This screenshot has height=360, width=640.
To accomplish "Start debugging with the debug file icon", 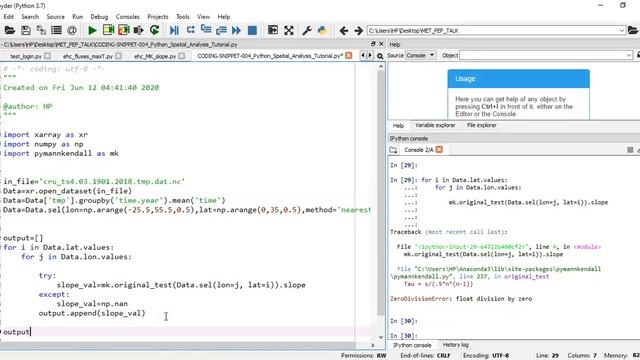I will (x=174, y=30).
